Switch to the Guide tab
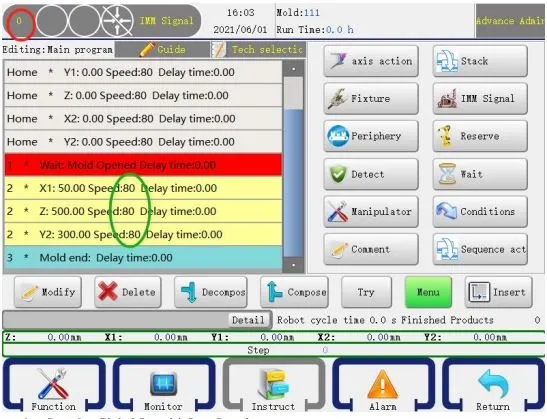 (x=163, y=50)
